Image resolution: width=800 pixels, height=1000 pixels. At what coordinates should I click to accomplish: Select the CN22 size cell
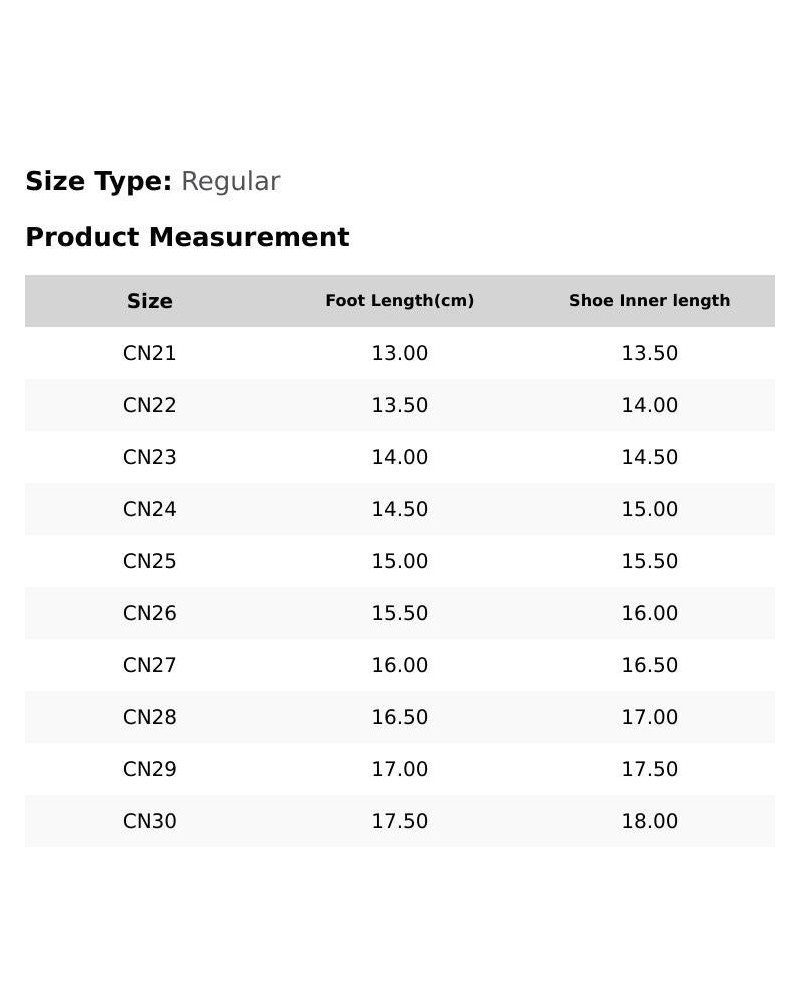[149, 405]
